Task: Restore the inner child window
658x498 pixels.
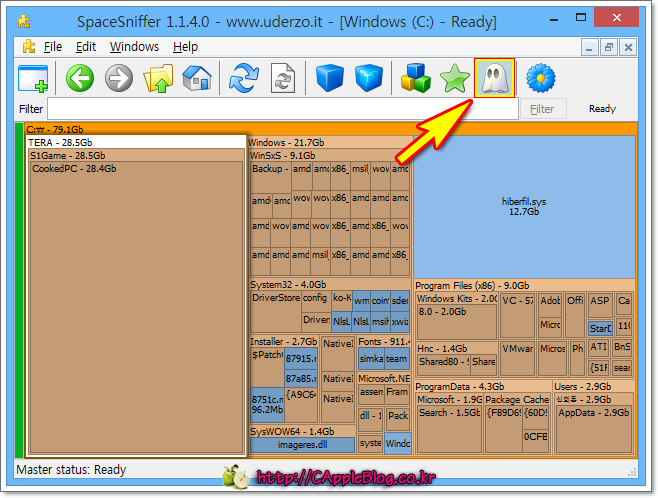Action: (609, 47)
